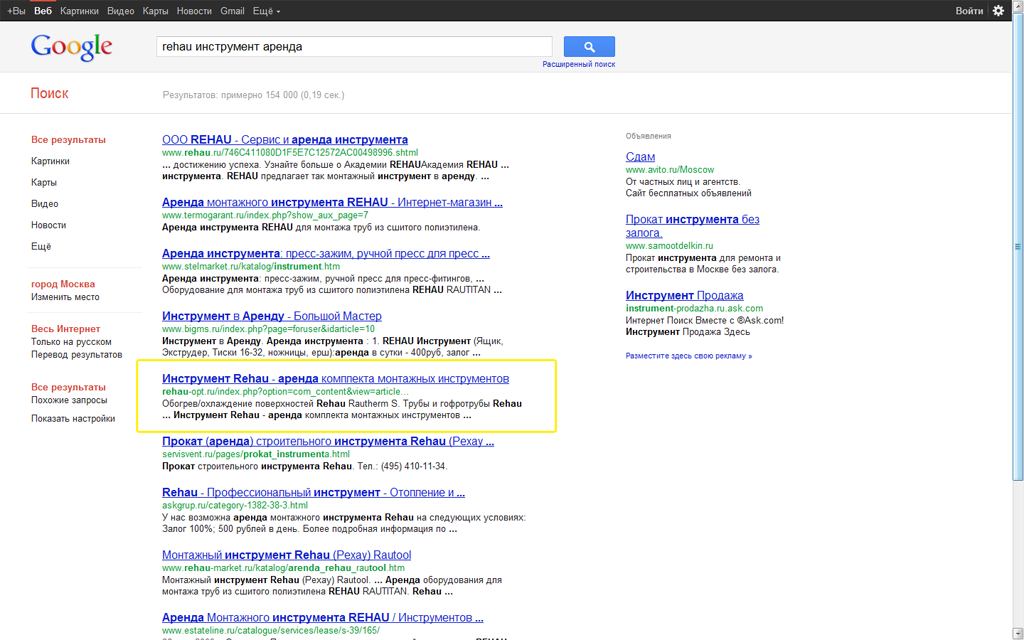The image size is (1024, 640).
Task: Select Веб in top bar
Action: point(43,10)
